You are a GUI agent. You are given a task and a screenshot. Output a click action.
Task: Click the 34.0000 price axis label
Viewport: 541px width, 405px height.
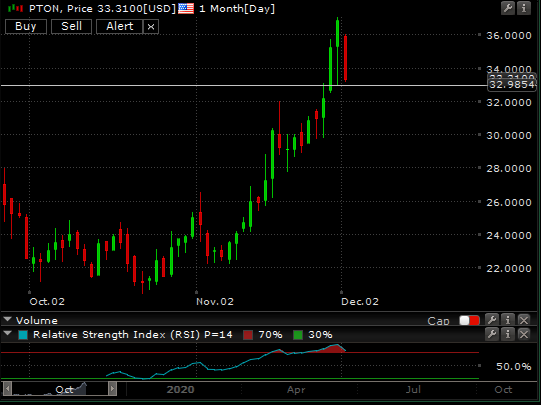point(509,69)
